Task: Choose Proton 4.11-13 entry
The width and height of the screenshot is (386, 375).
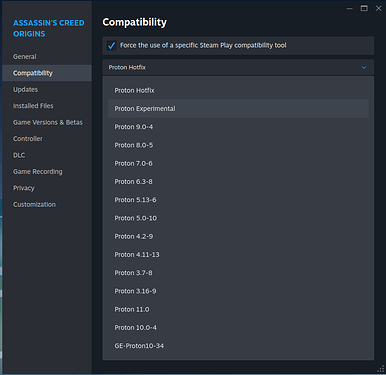Action: (x=238, y=255)
